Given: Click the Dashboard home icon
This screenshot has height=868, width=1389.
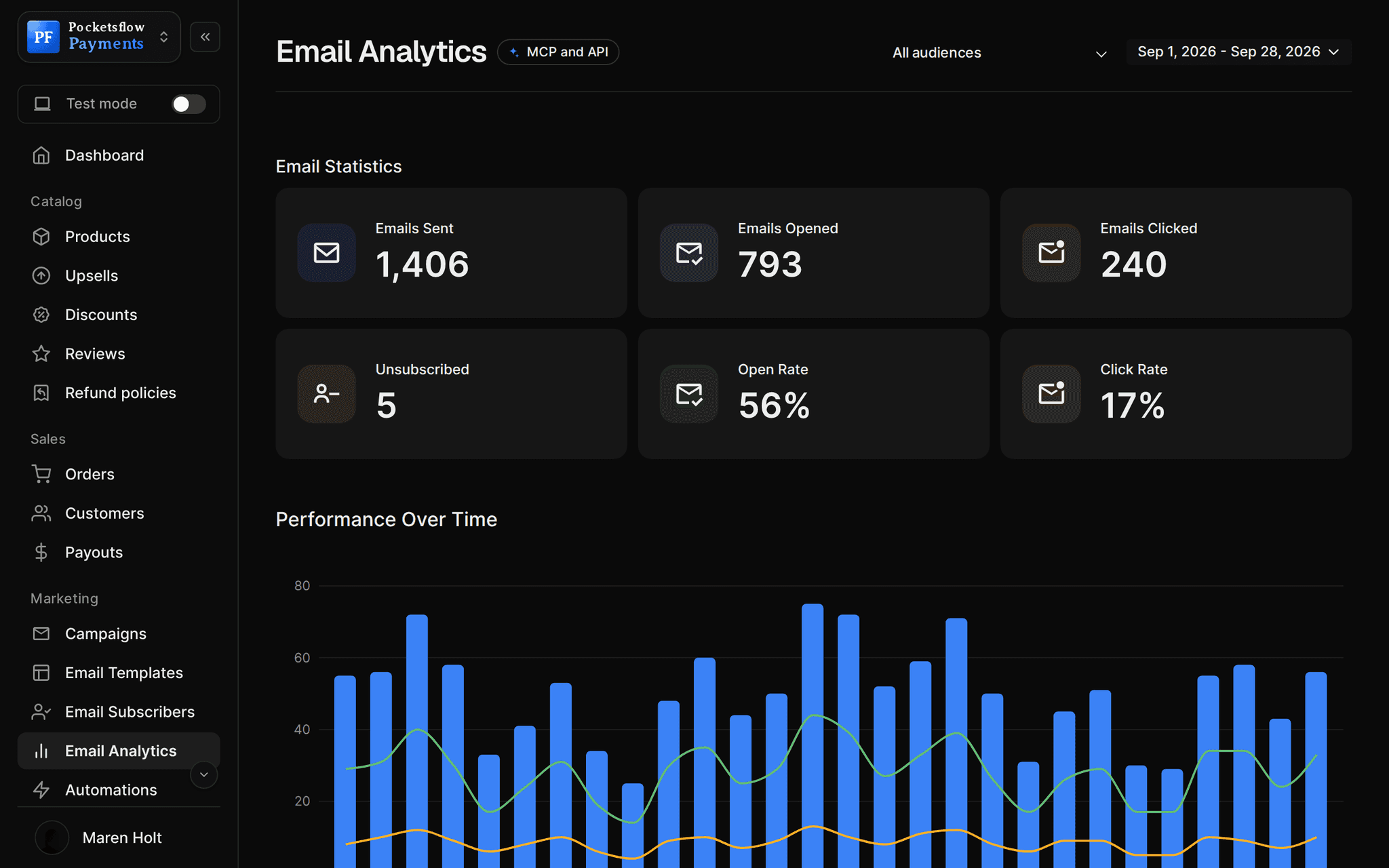Looking at the screenshot, I should (x=41, y=155).
